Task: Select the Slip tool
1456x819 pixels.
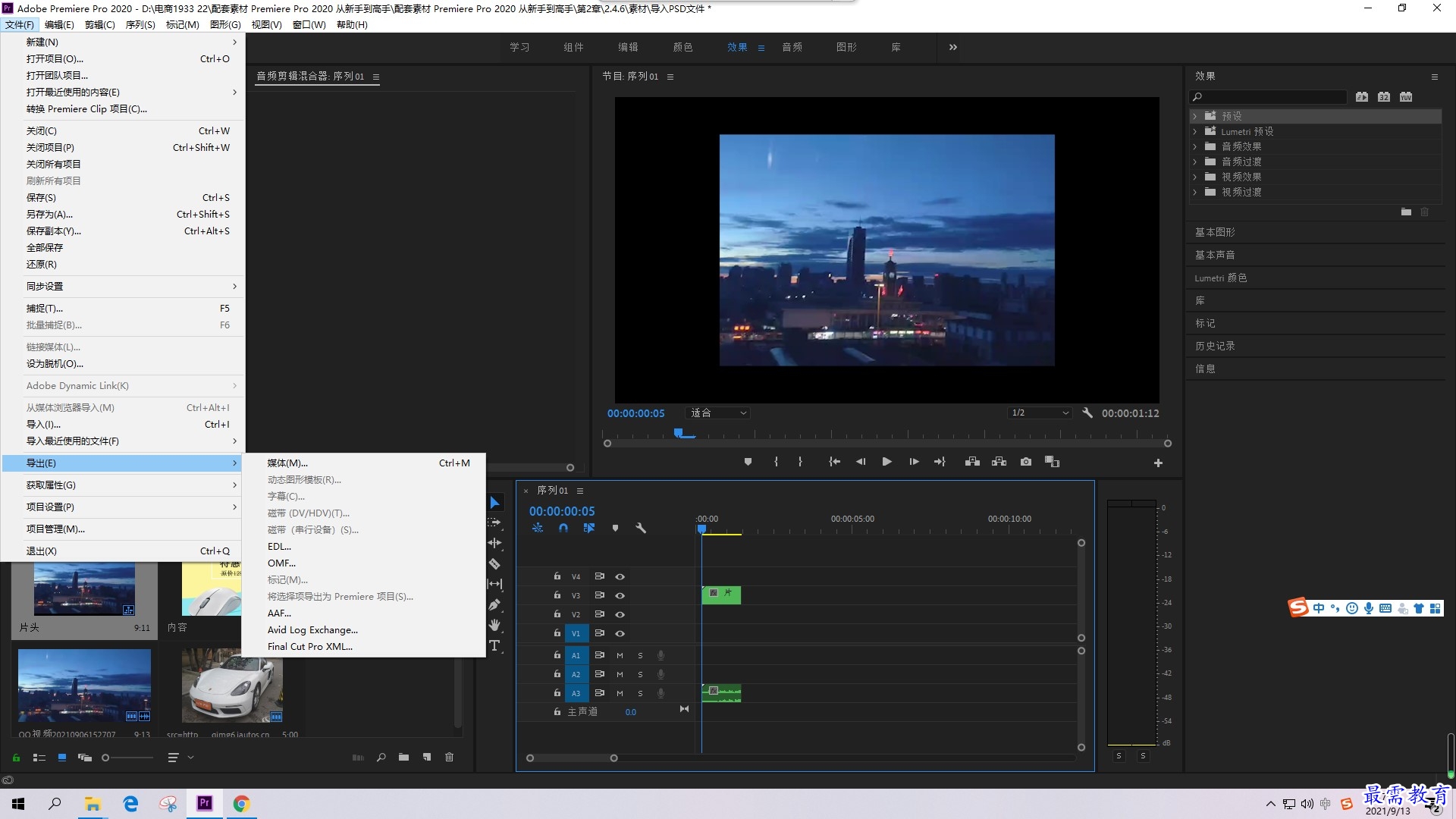Action: [494, 584]
